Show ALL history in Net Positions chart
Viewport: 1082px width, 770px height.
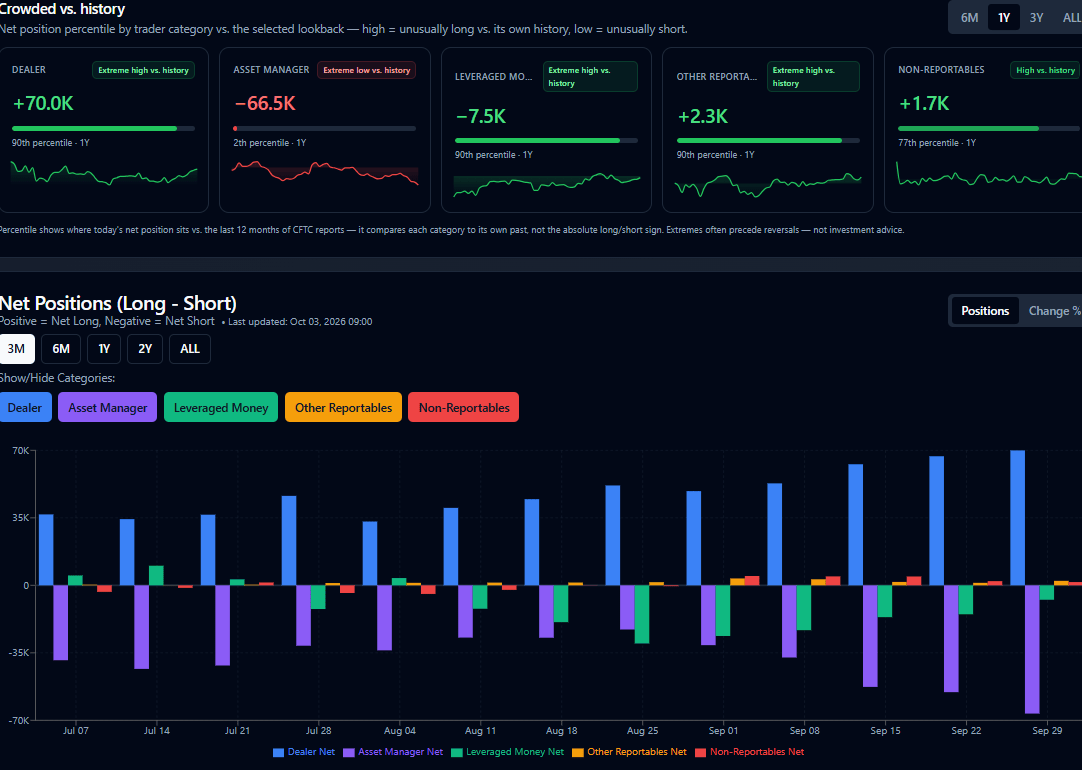(x=190, y=348)
